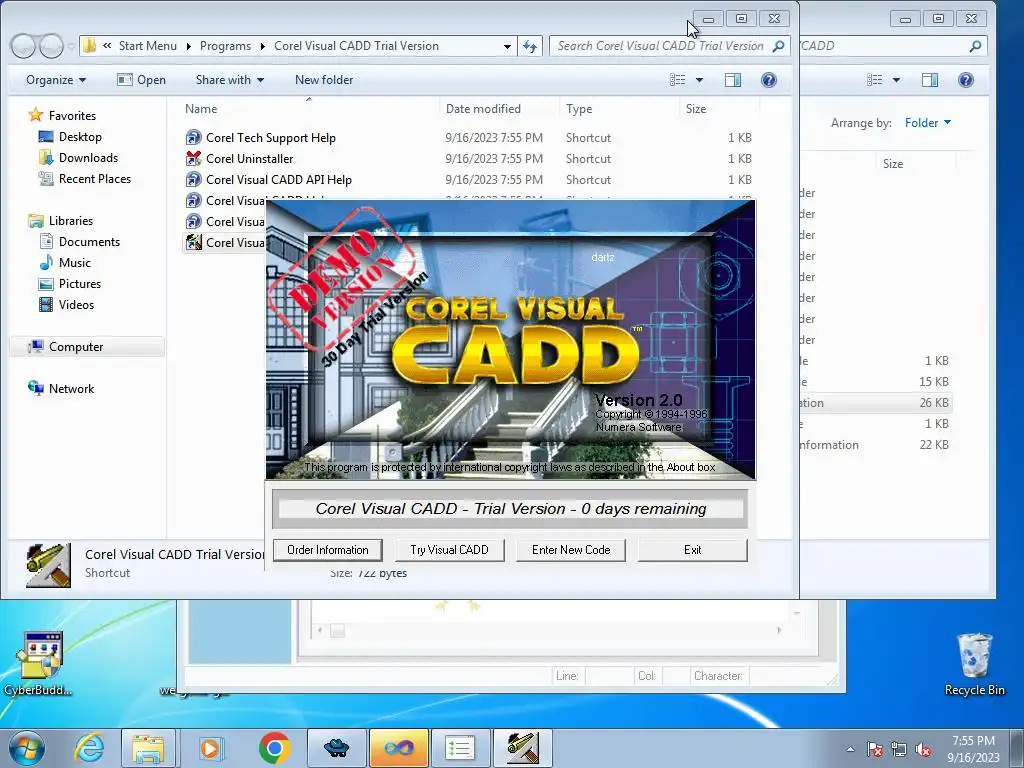Viewport: 1024px width, 768px height.
Task: Open change view options dropdown arrow
Action: 699,80
